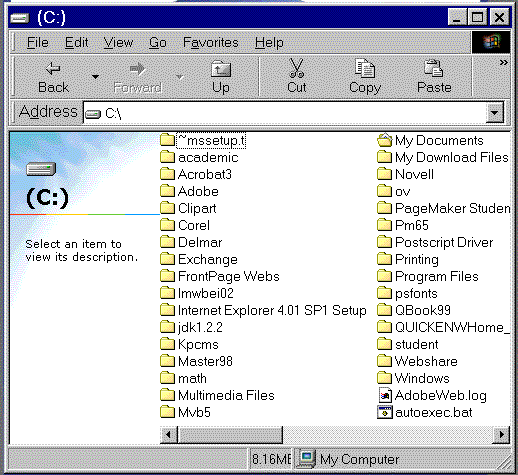
Task: Open the View menu
Action: click(118, 43)
